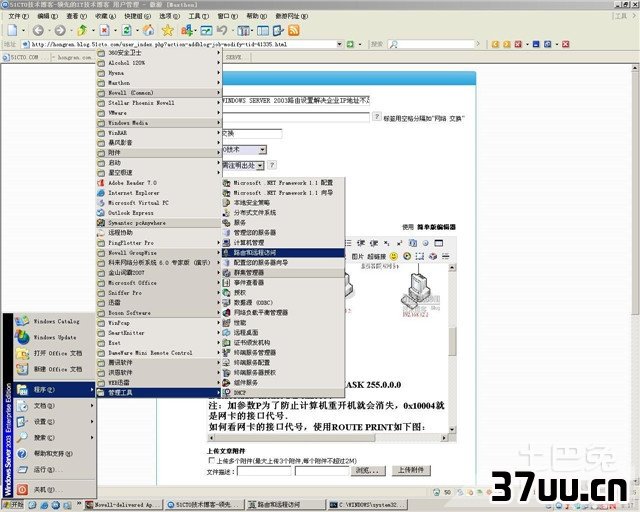
Task: Expand the 管理工具 submenu
Action: coord(159,393)
